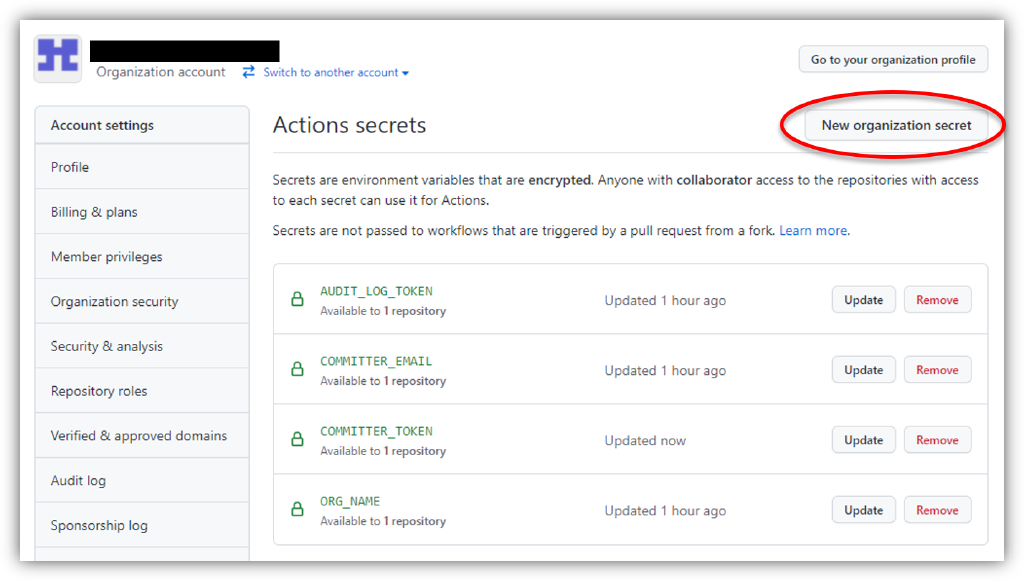Update the ORG_NAME secret
The image size is (1024, 581).
pyautogui.click(x=863, y=509)
